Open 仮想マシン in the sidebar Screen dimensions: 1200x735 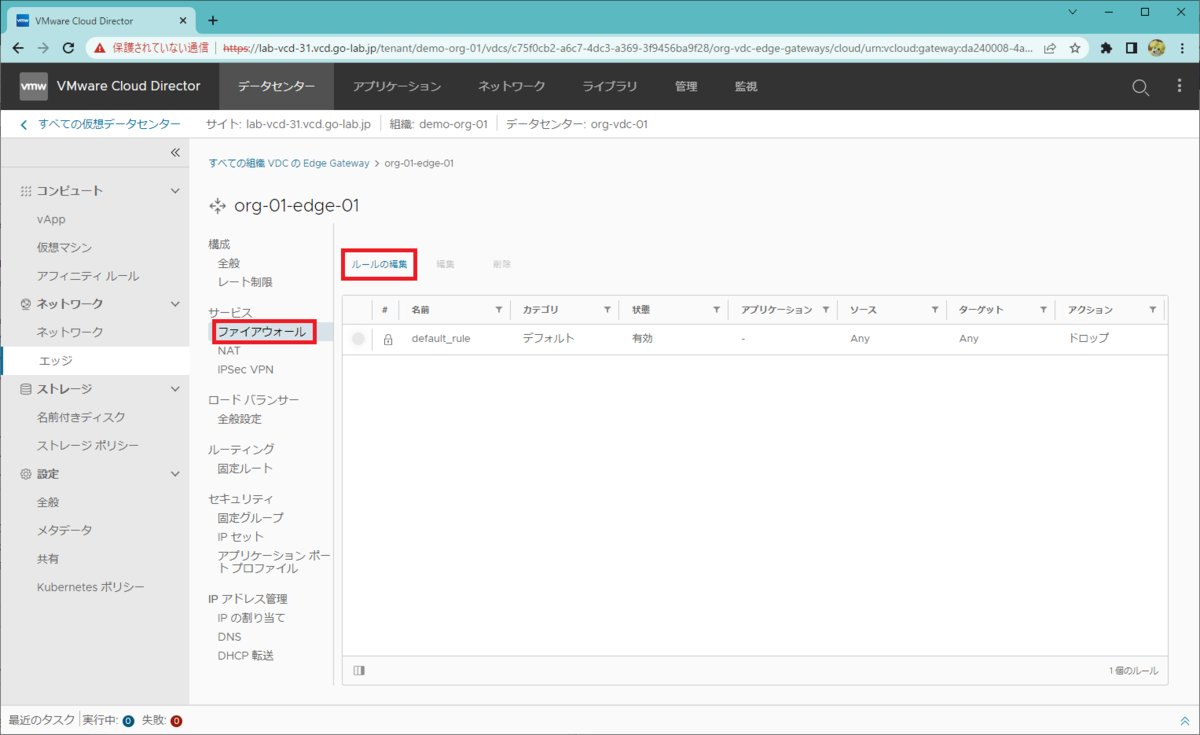click(64, 247)
